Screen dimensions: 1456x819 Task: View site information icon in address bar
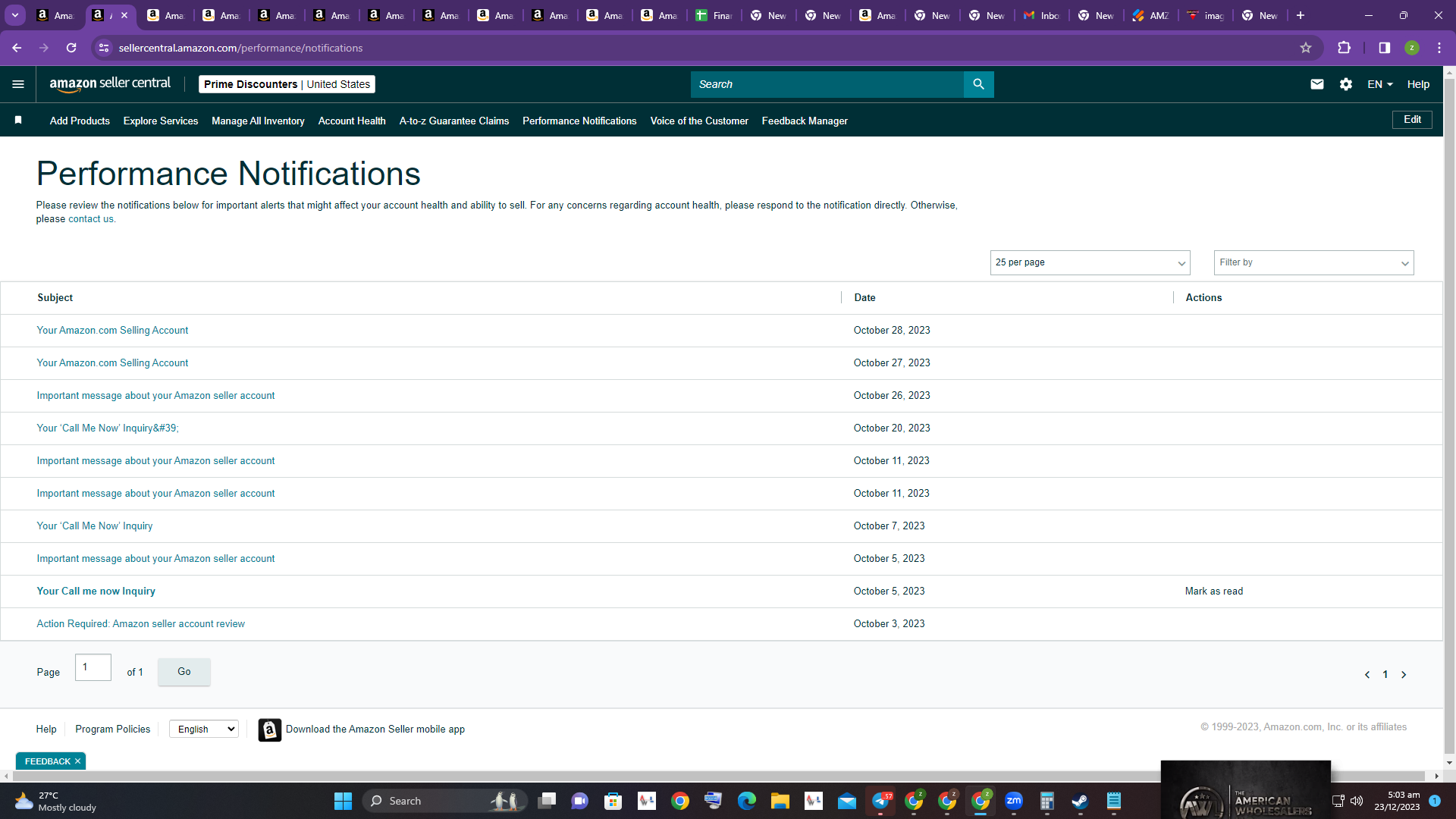(x=104, y=48)
